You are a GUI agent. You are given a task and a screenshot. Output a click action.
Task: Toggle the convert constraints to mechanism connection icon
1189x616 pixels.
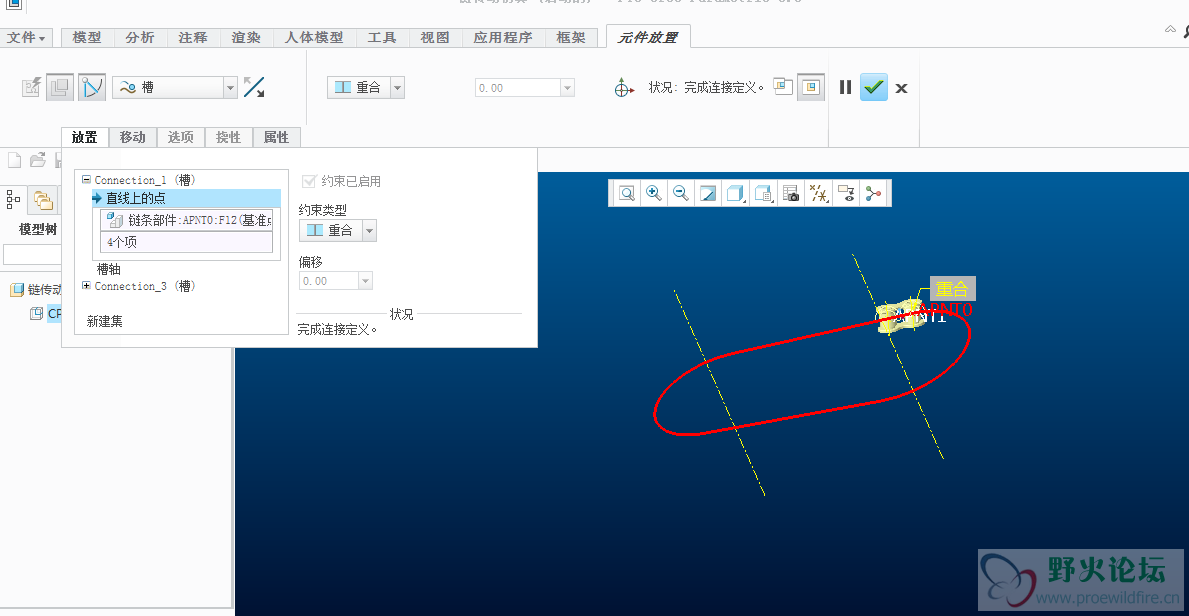point(92,88)
